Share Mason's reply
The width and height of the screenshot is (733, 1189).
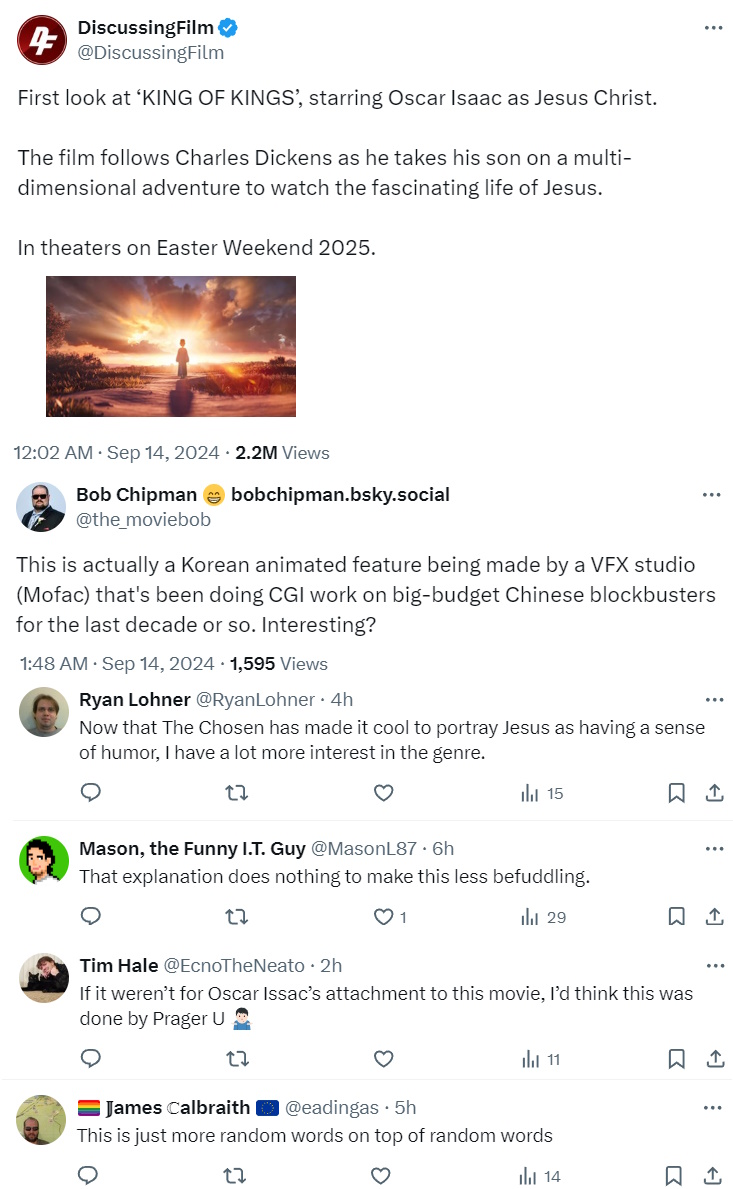pos(714,916)
